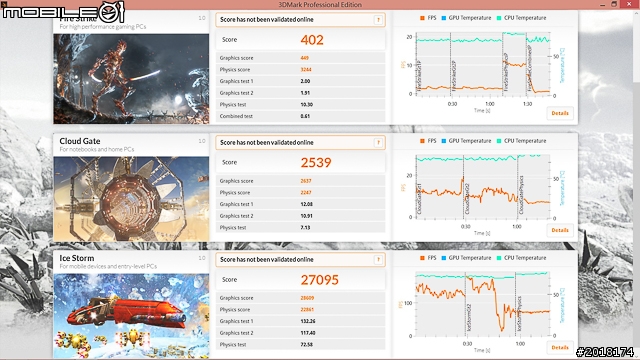Image resolution: width=640 pixels, height=360 pixels.
Task: Click the FPS legend label in Ice Storm chart
Action: click(432, 258)
